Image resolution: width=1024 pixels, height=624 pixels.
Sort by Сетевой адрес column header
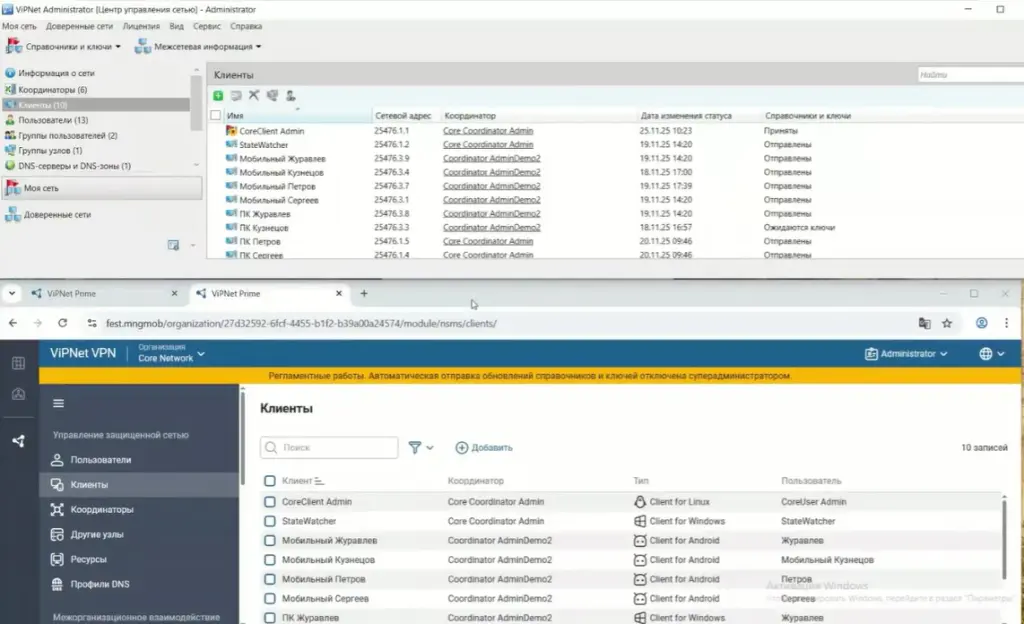pyautogui.click(x=403, y=116)
